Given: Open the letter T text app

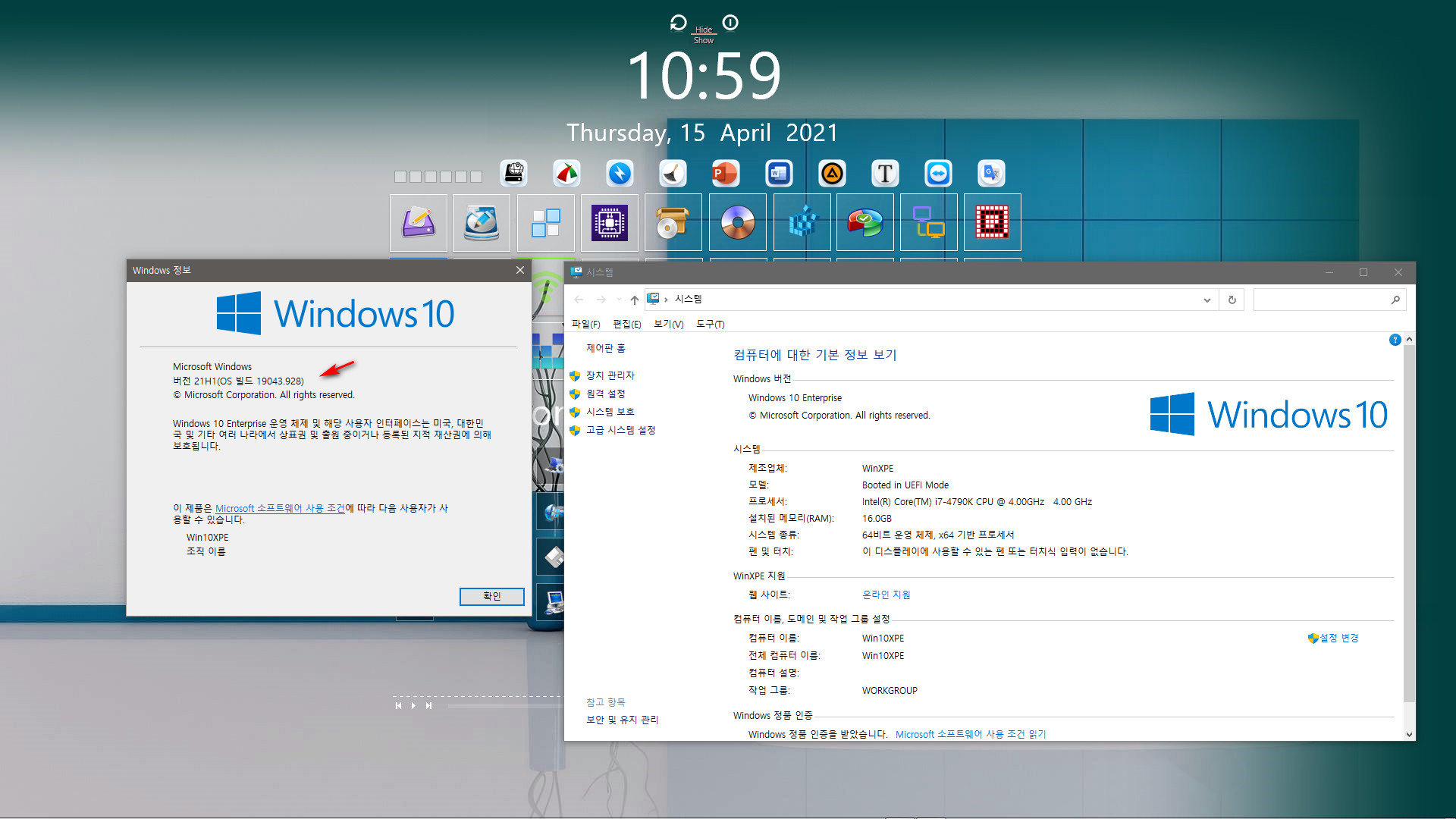Looking at the screenshot, I should pyautogui.click(x=885, y=173).
